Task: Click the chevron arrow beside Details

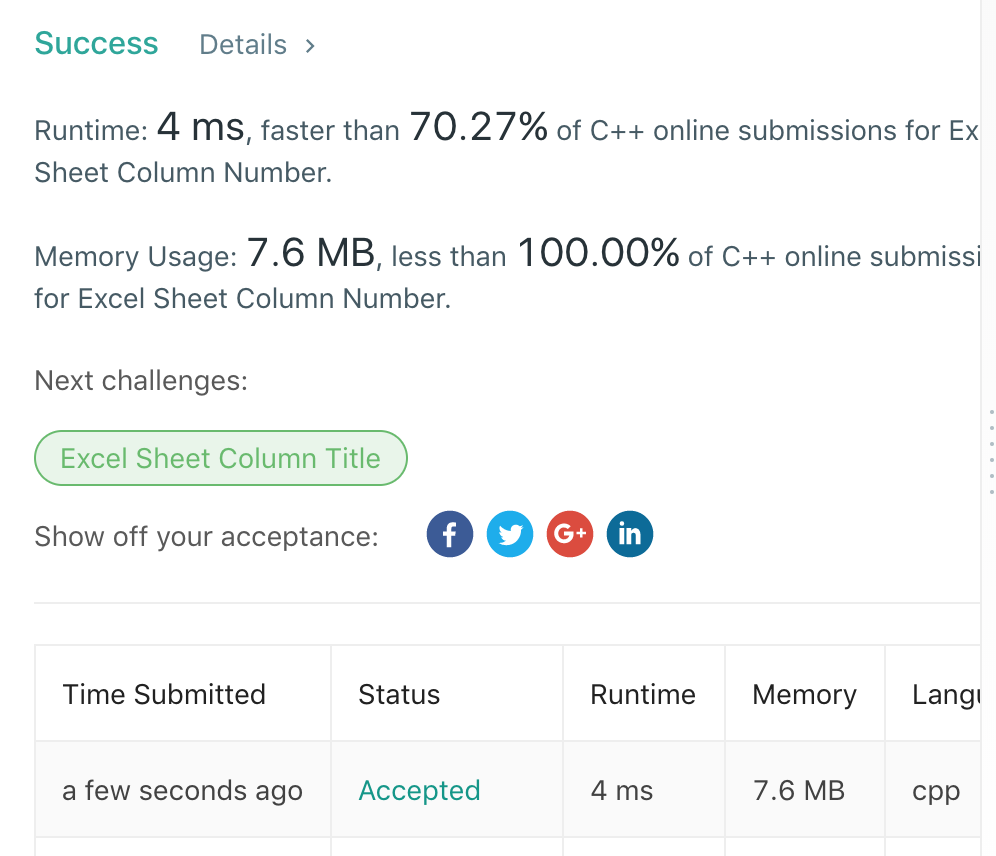Action: [x=310, y=45]
